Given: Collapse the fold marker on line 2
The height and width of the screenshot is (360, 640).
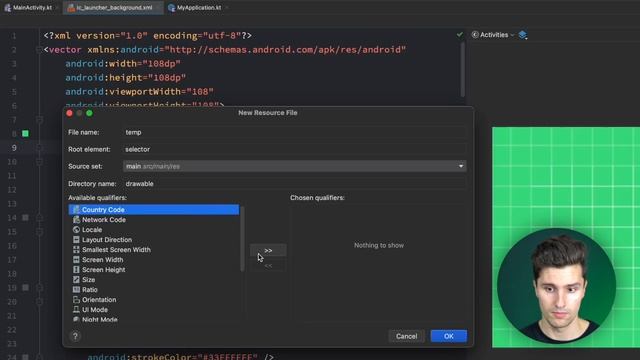Looking at the screenshot, I should (39, 50).
